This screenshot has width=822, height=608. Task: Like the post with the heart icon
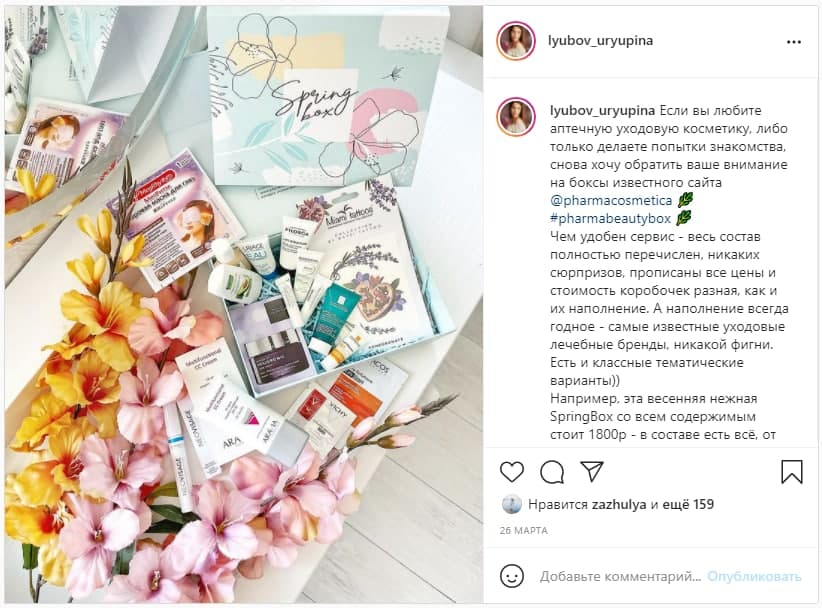pyautogui.click(x=512, y=472)
